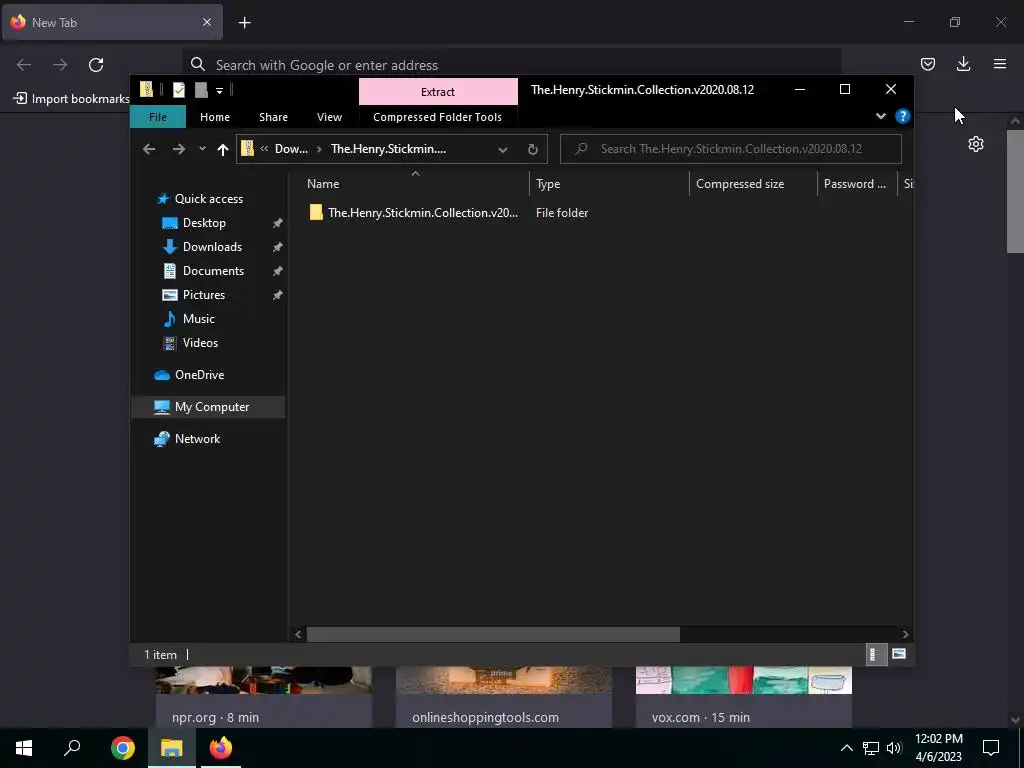Open the Share ribbon tab
This screenshot has width=1024, height=768.
coord(273,117)
